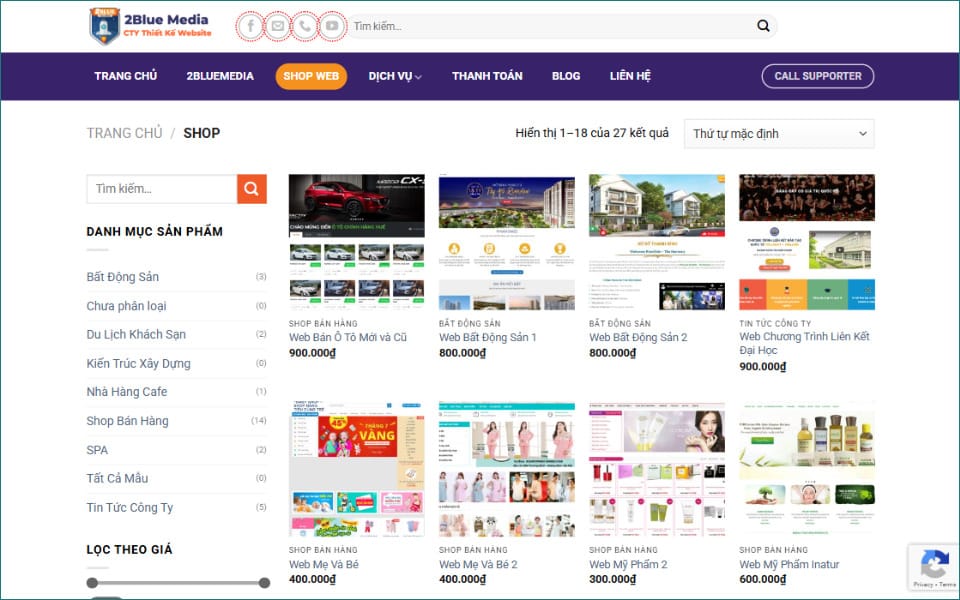This screenshot has width=960, height=600.
Task: Click the header search magnifier icon
Action: pyautogui.click(x=762, y=25)
